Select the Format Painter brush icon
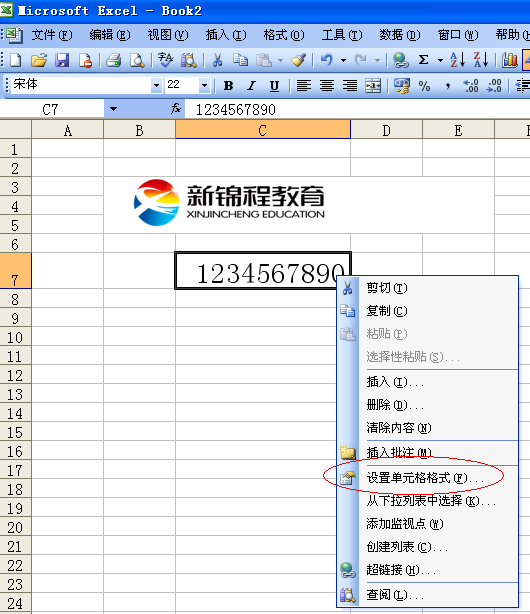 point(298,60)
